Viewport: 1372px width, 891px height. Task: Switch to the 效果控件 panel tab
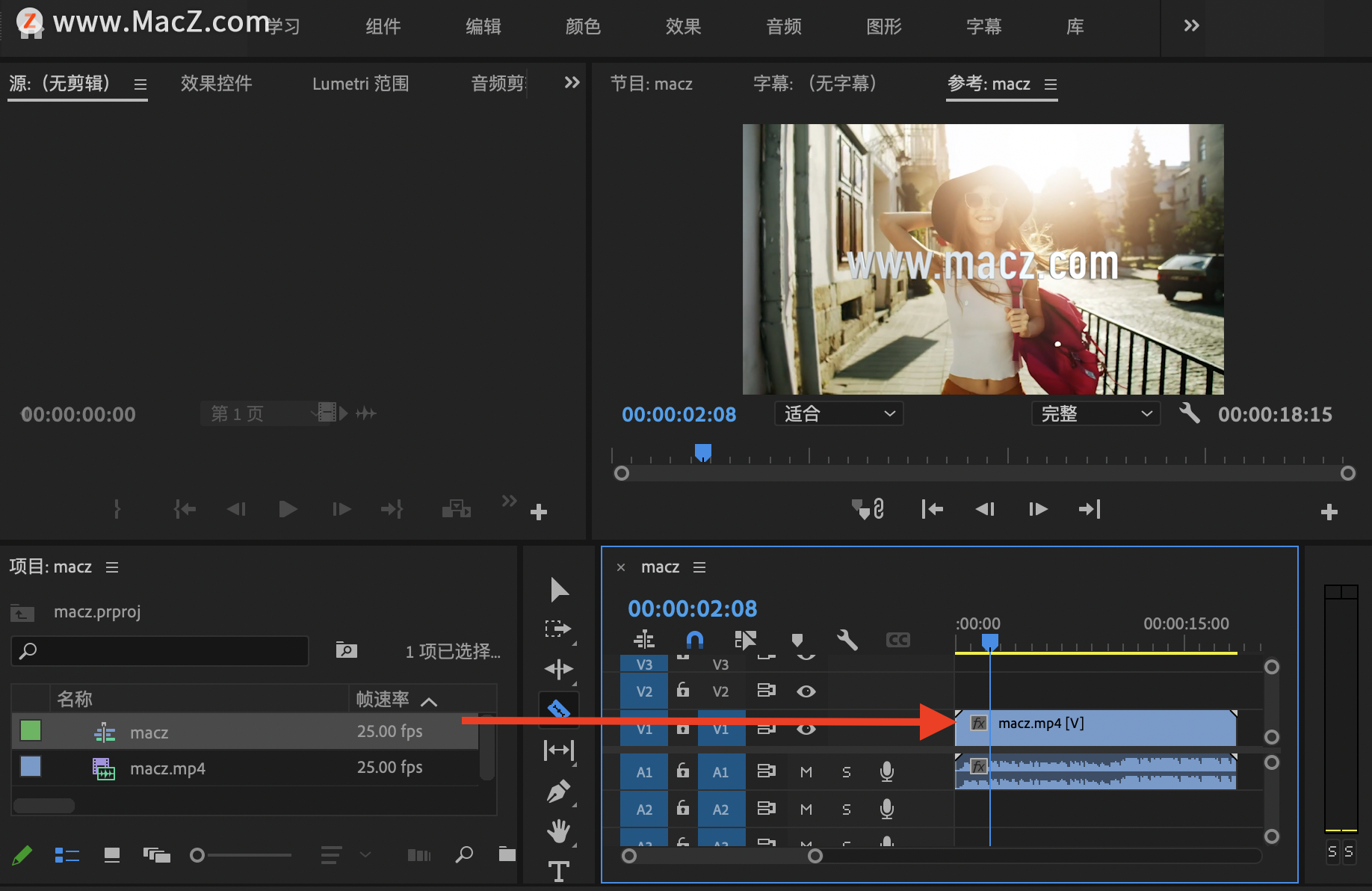pos(216,84)
